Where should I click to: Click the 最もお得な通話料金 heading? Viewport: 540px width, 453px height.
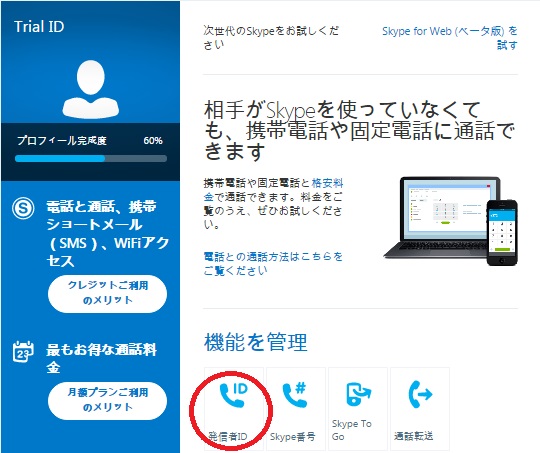[101, 358]
